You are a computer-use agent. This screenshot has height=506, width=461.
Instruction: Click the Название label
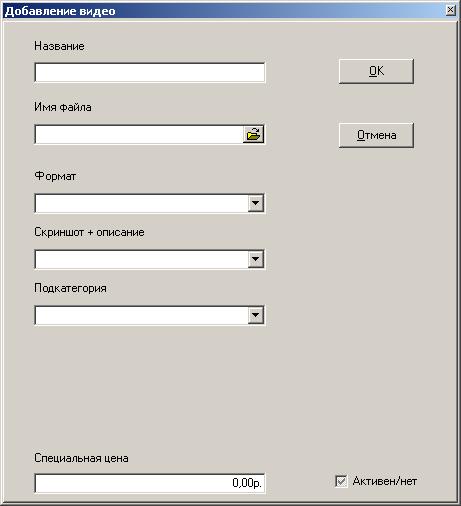59,46
